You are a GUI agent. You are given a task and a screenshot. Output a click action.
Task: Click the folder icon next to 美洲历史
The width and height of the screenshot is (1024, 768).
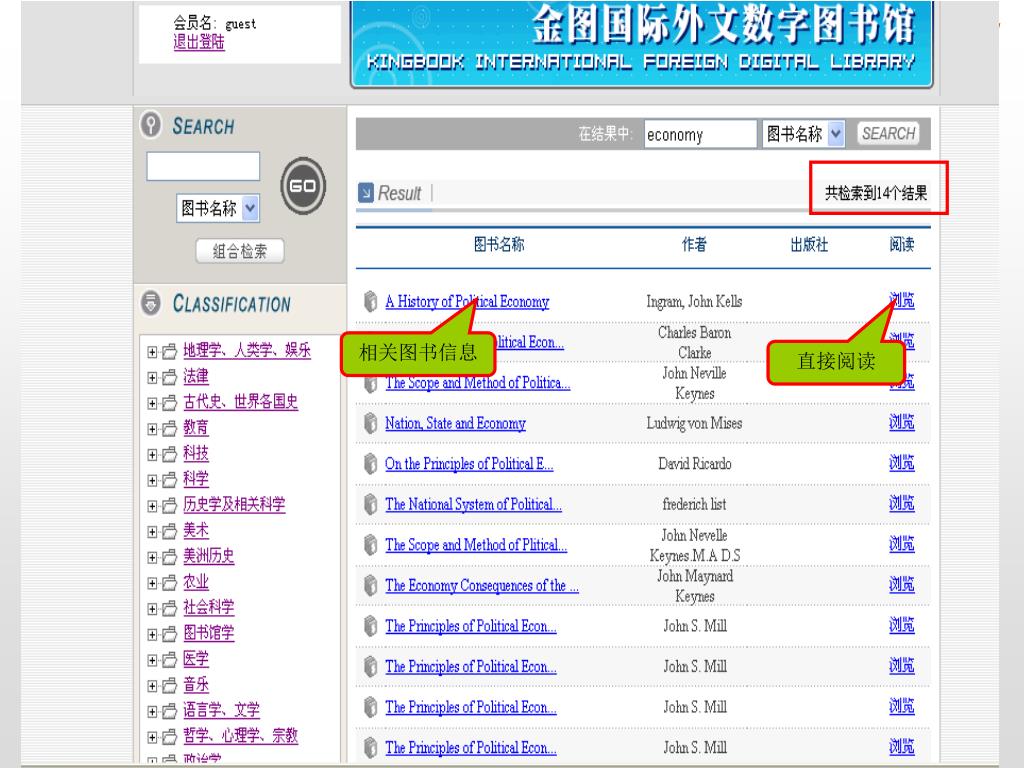coord(169,557)
